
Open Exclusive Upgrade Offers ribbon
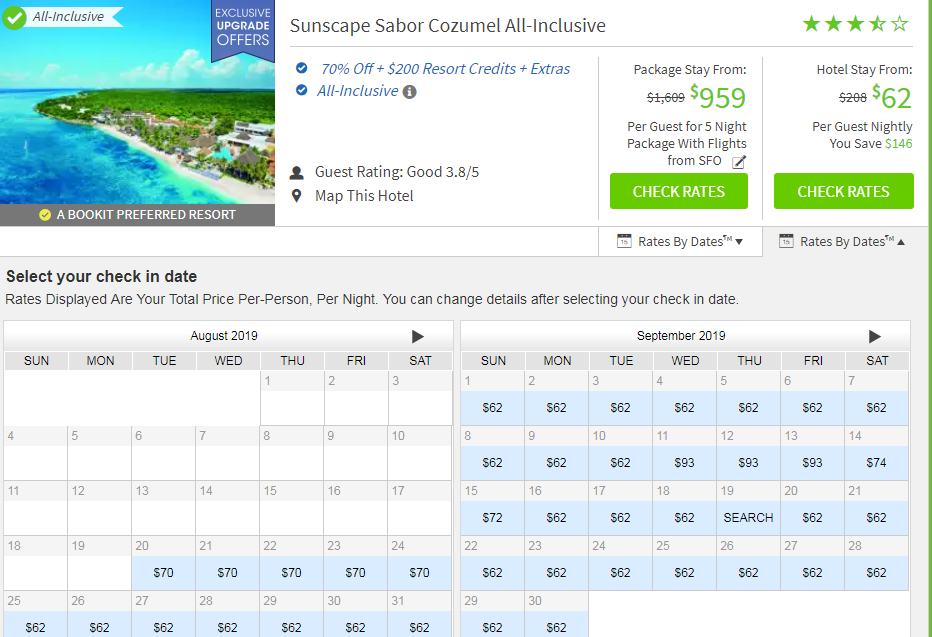point(242,28)
